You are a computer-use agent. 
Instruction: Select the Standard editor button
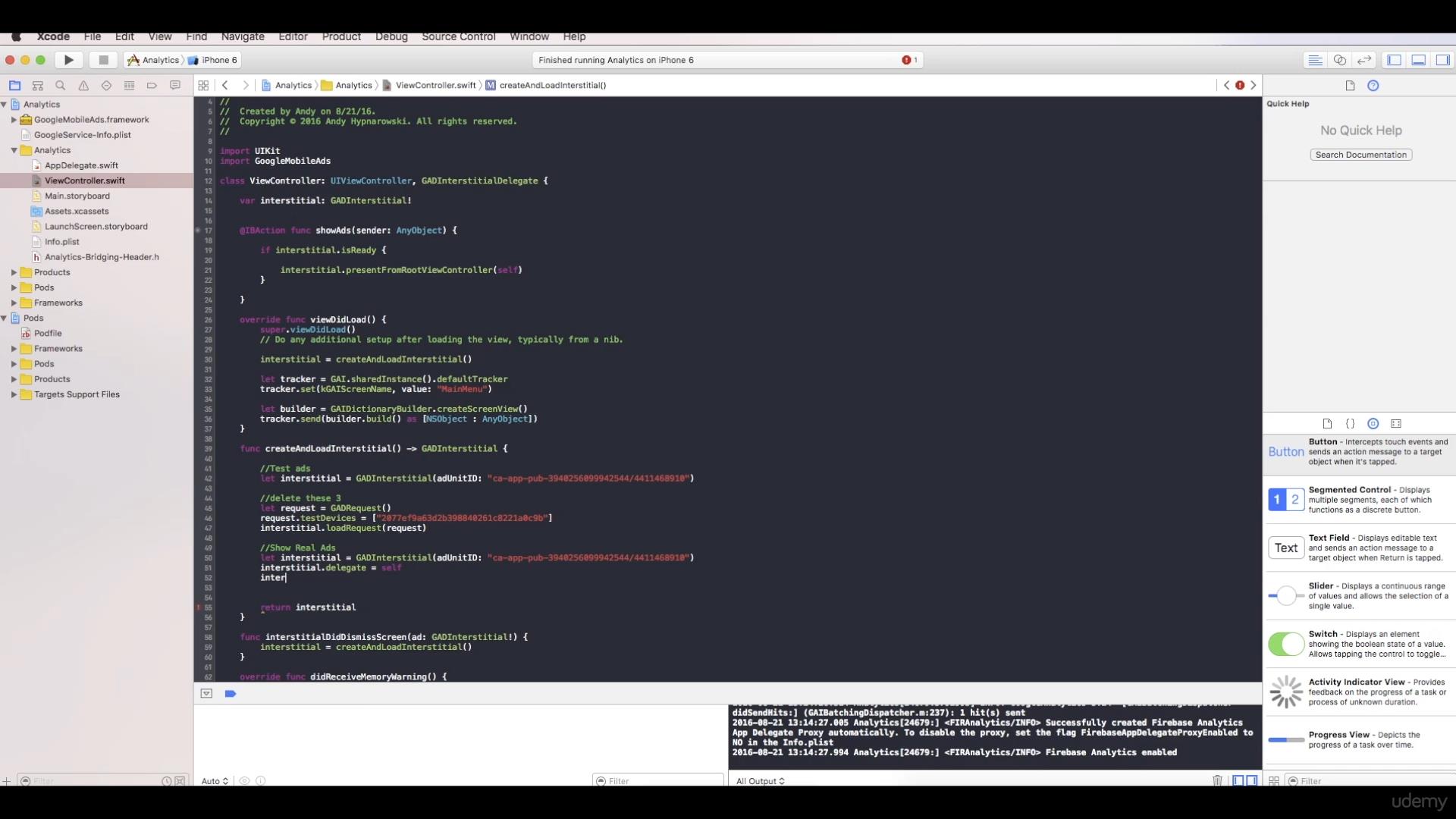click(1316, 60)
